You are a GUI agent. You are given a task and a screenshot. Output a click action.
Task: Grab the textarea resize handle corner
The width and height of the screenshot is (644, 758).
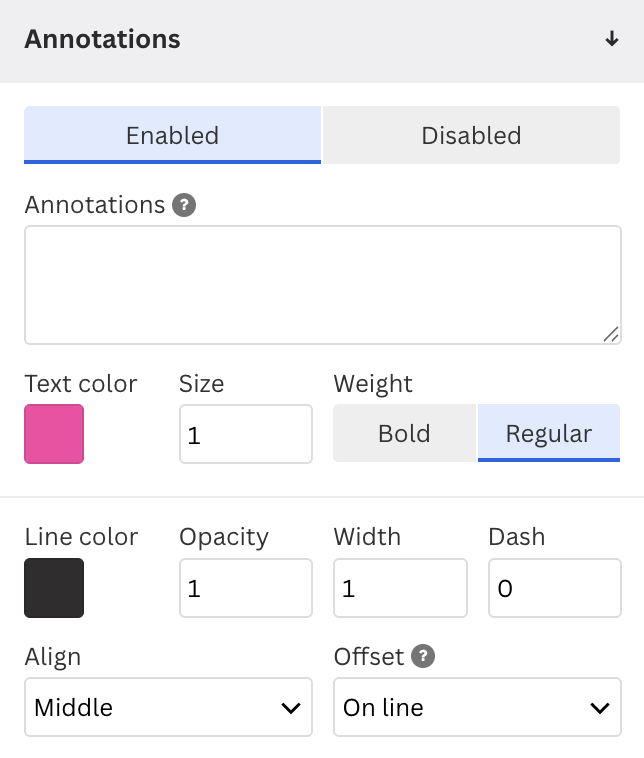(x=611, y=334)
